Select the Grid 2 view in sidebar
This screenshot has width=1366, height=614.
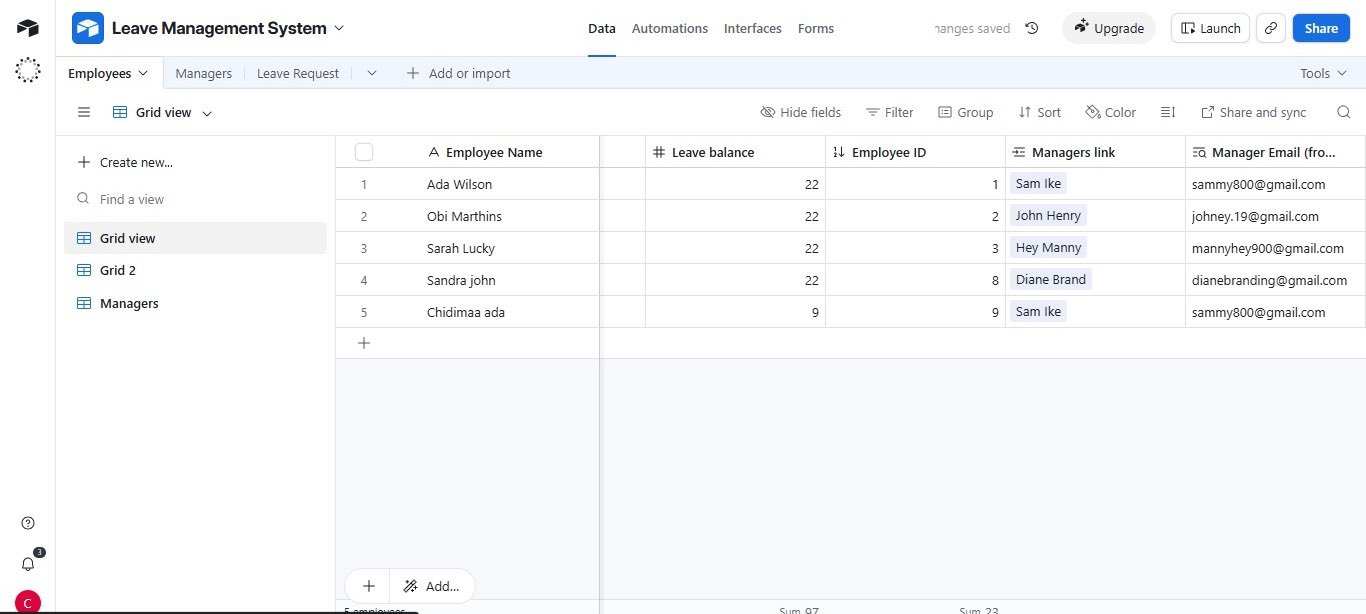(x=118, y=270)
